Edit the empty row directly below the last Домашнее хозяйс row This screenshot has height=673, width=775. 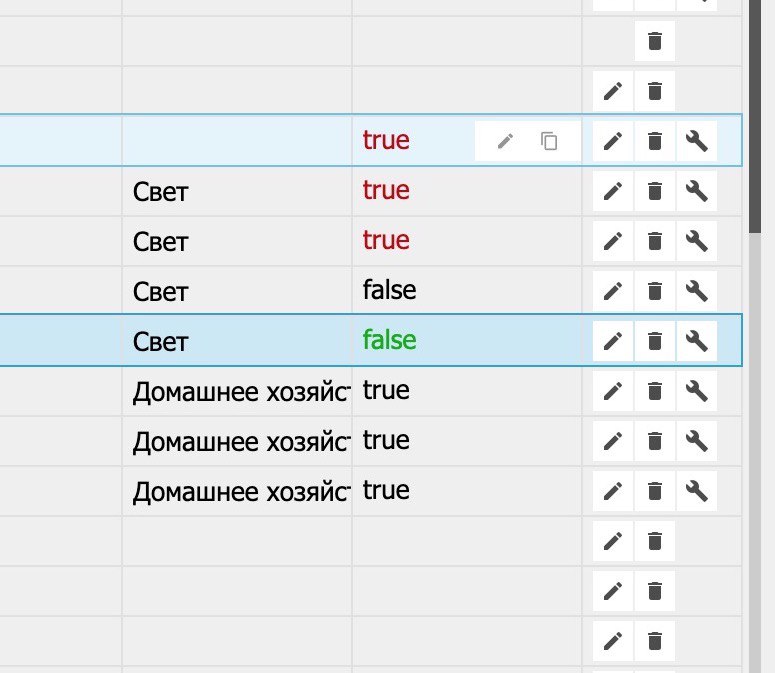613,541
